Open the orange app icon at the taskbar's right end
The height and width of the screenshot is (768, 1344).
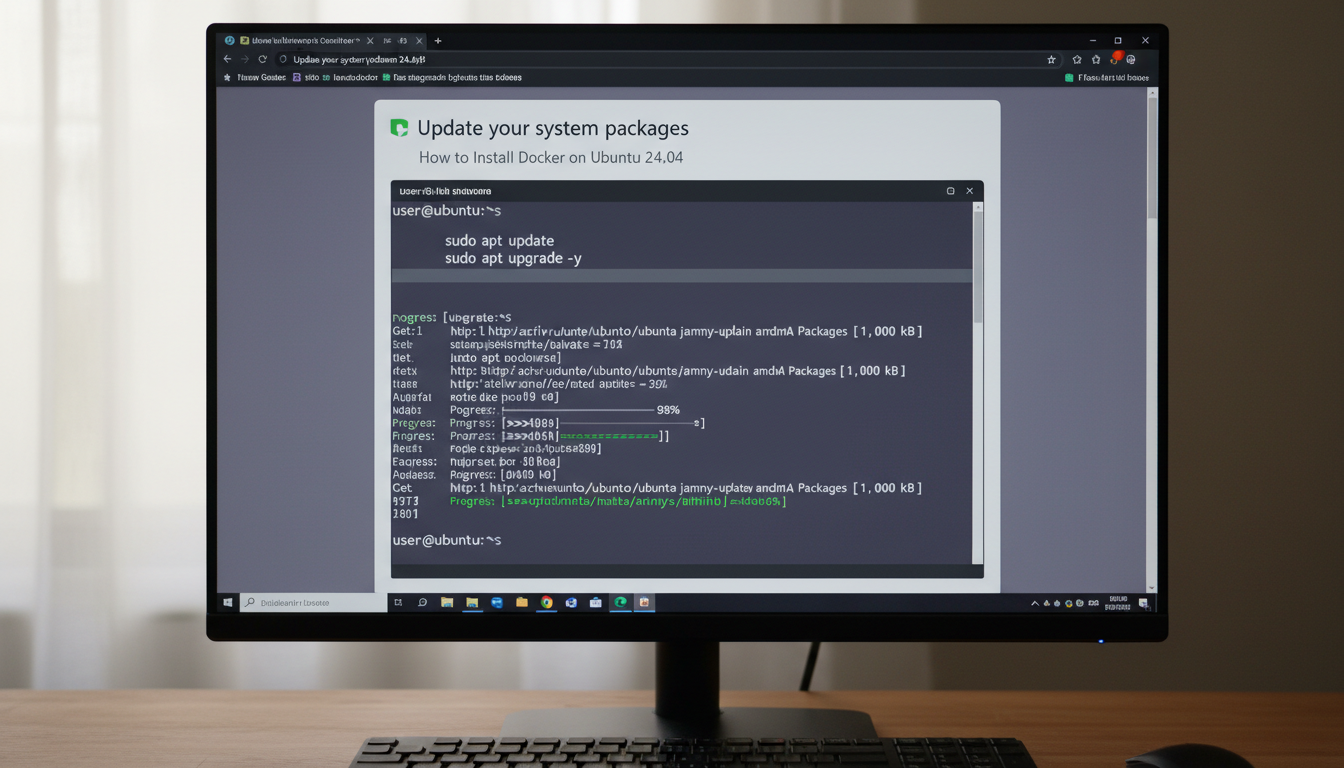coord(645,602)
